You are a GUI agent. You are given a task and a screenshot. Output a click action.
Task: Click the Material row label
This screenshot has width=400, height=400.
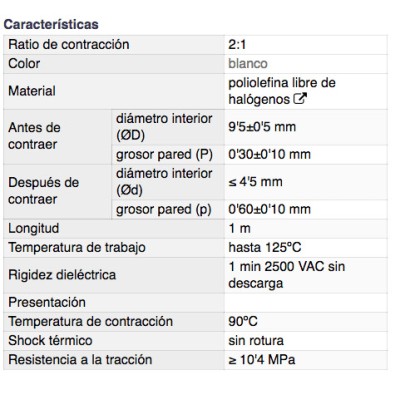(114, 91)
